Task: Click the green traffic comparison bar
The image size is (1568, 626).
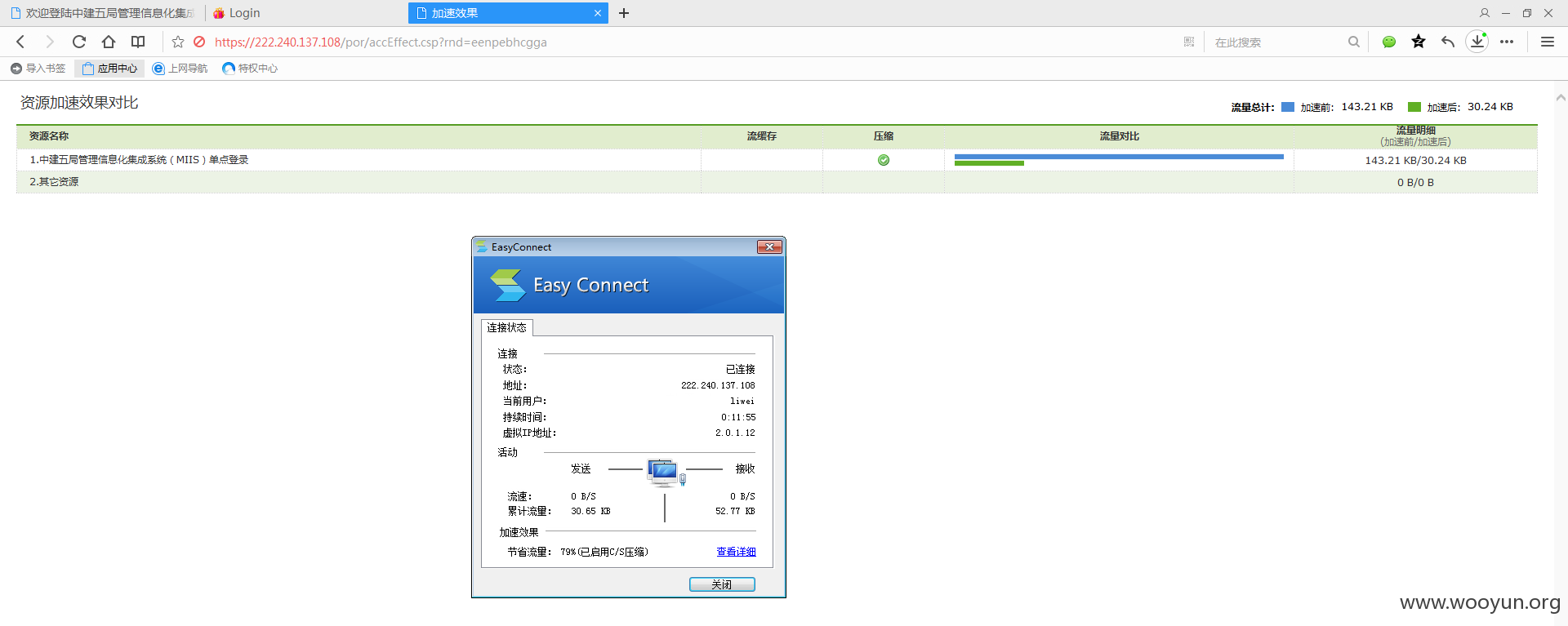Action: click(989, 163)
